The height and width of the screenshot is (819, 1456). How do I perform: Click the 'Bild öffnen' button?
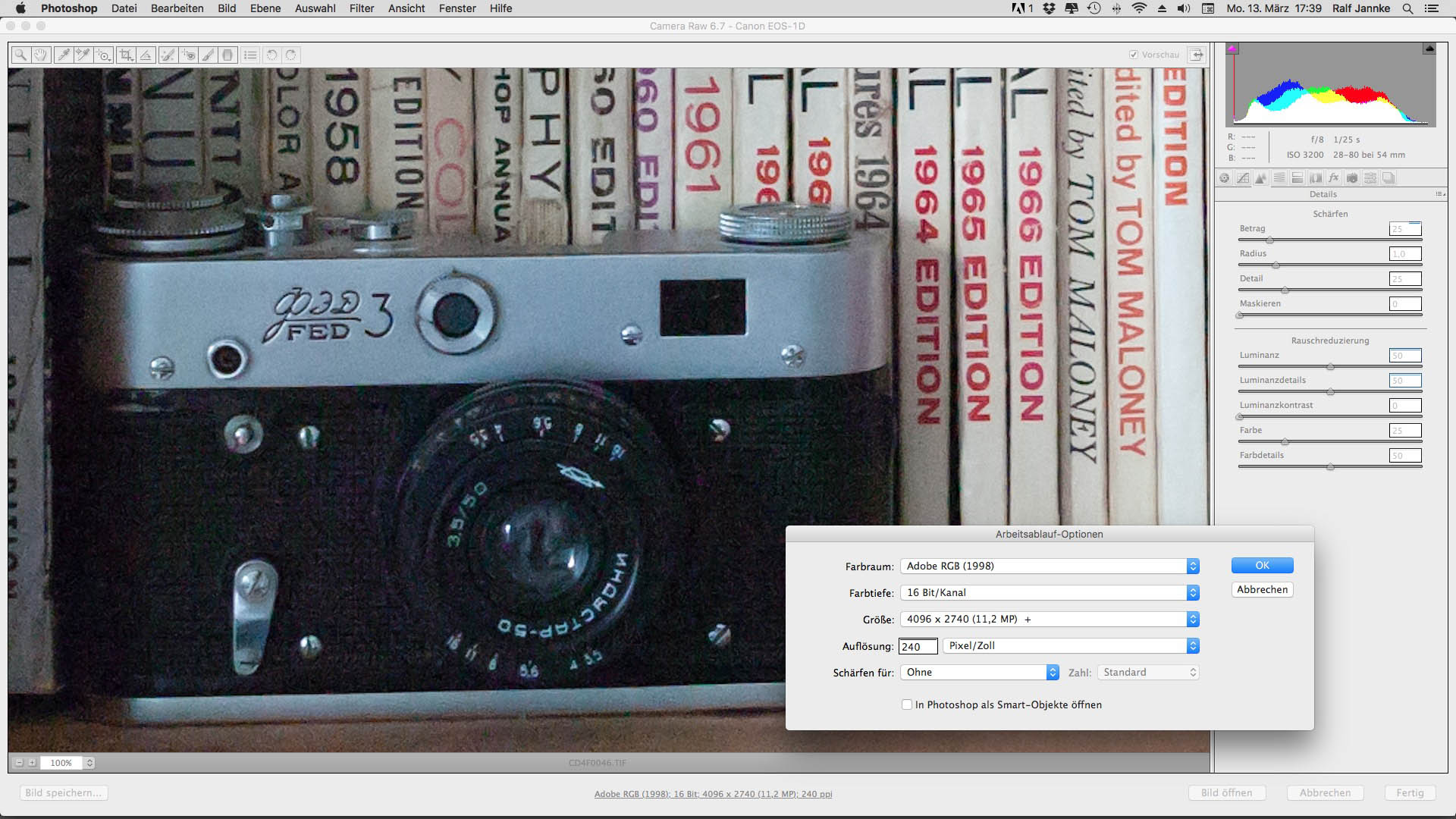coord(1227,793)
